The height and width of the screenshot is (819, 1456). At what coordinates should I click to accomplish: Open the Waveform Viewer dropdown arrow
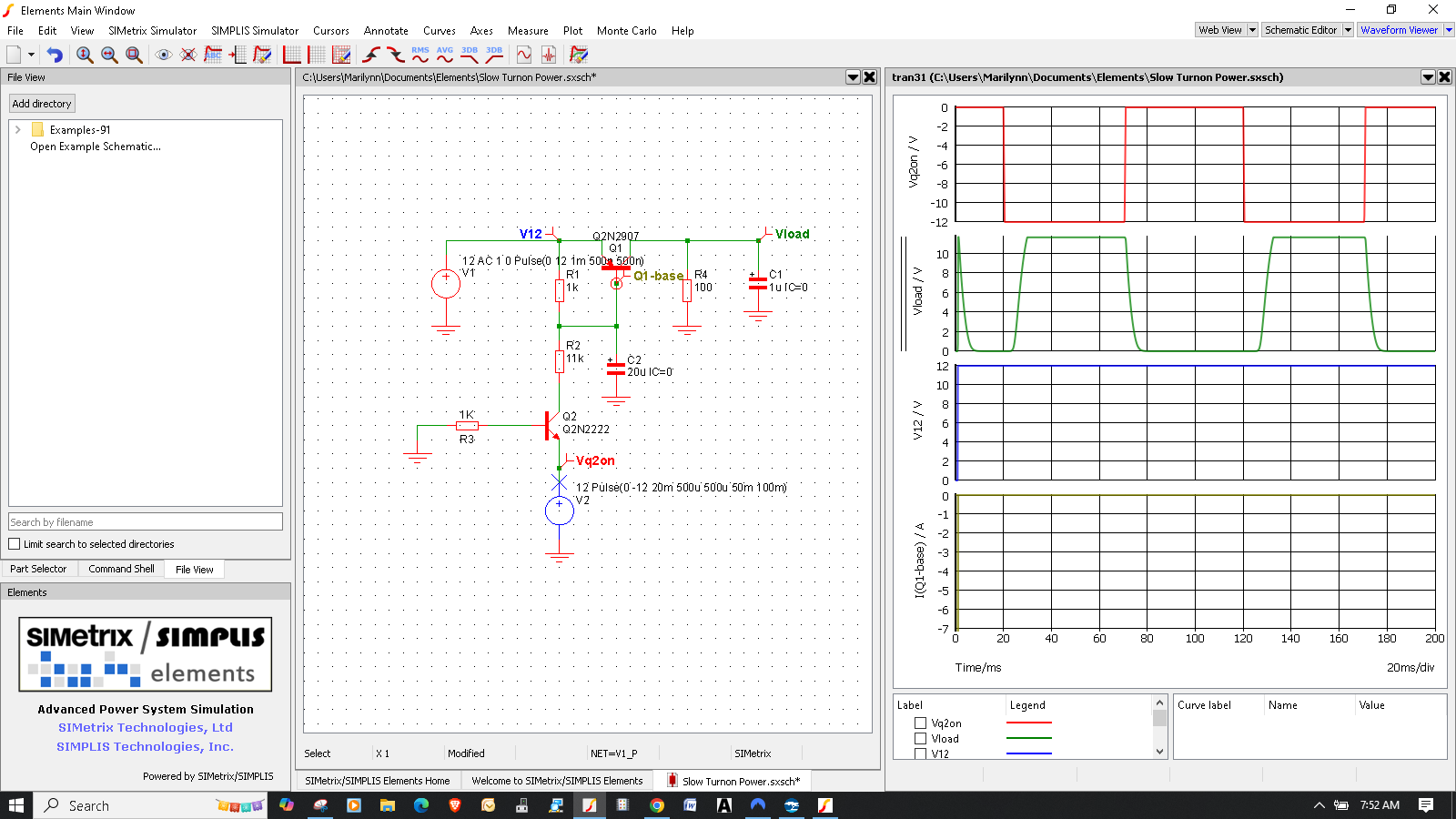(1449, 30)
